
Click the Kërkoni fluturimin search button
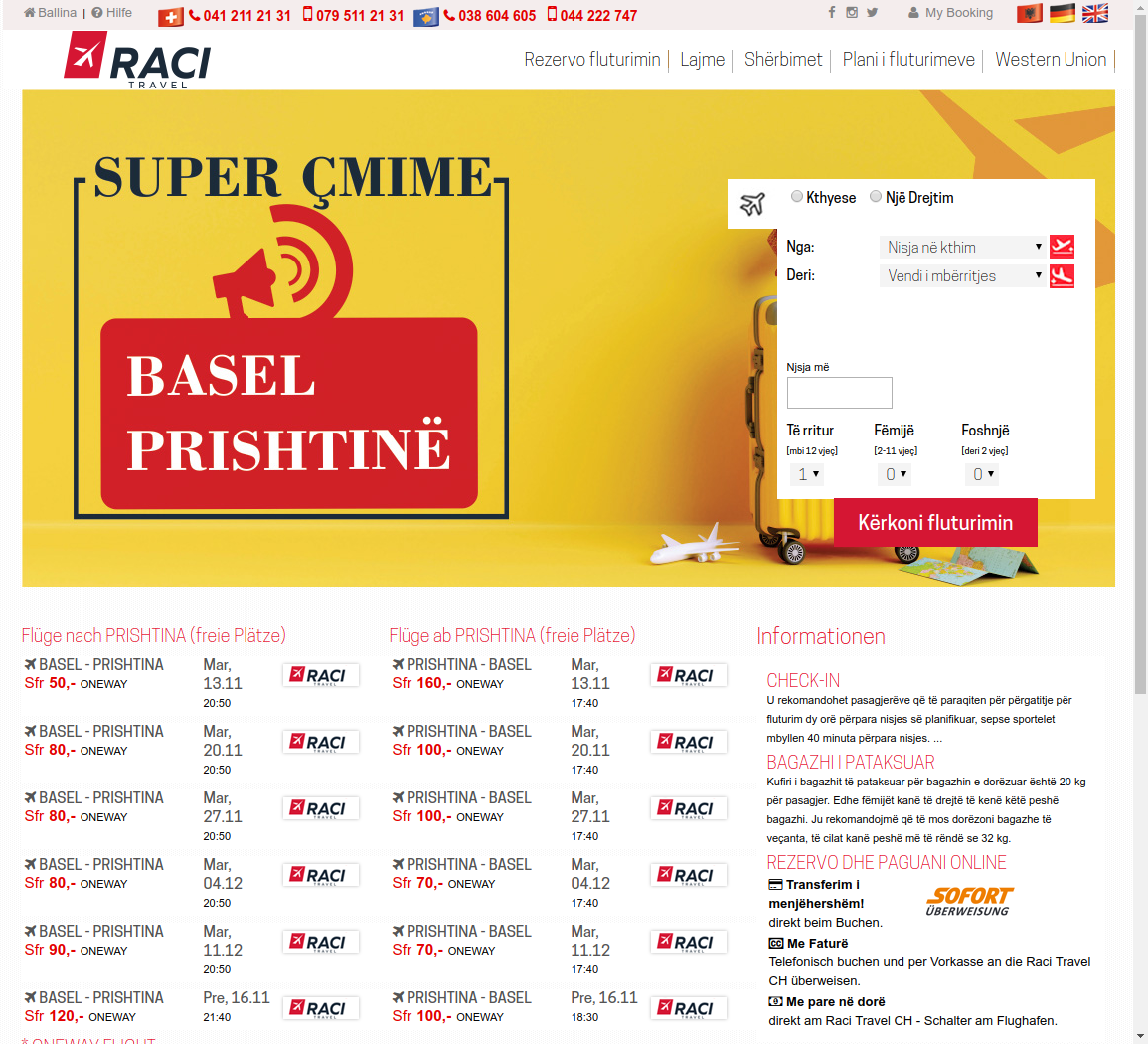(x=935, y=522)
